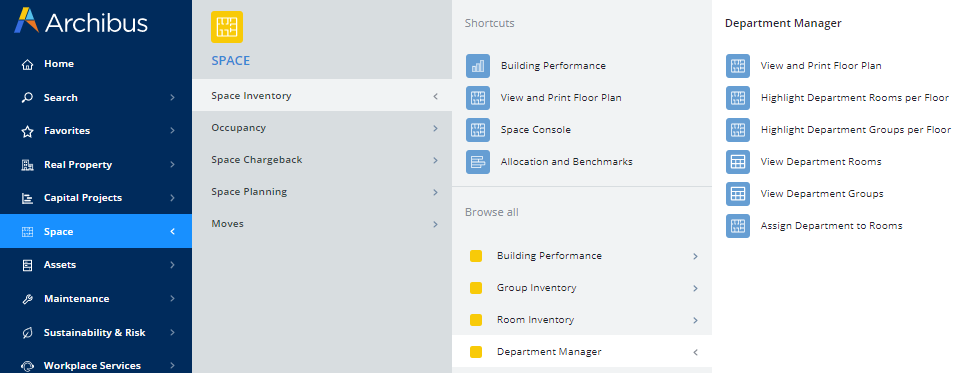
Task: Expand the Search menu arrow
Action: pyautogui.click(x=173, y=97)
